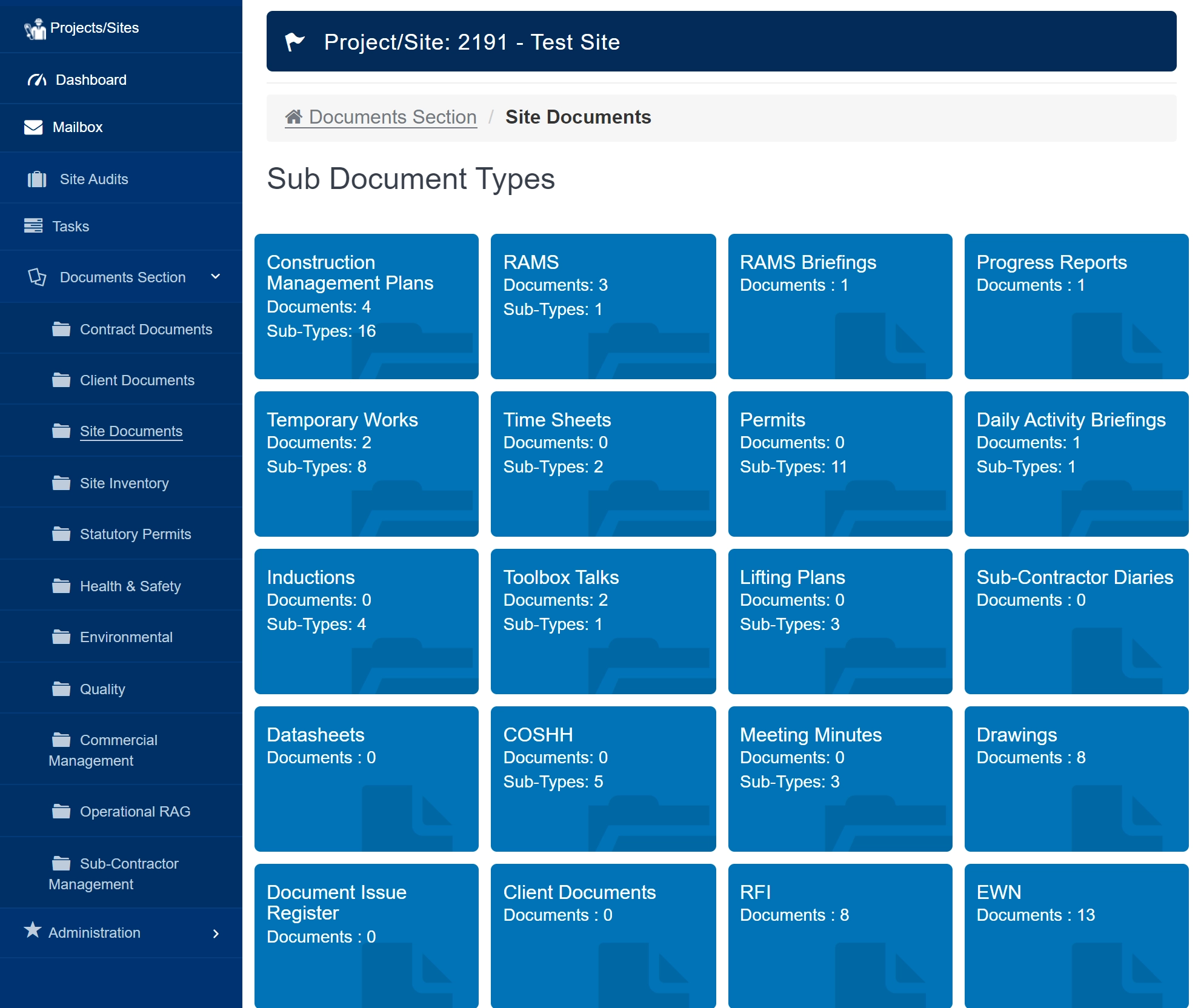Expand the Administration arrow

(x=216, y=933)
